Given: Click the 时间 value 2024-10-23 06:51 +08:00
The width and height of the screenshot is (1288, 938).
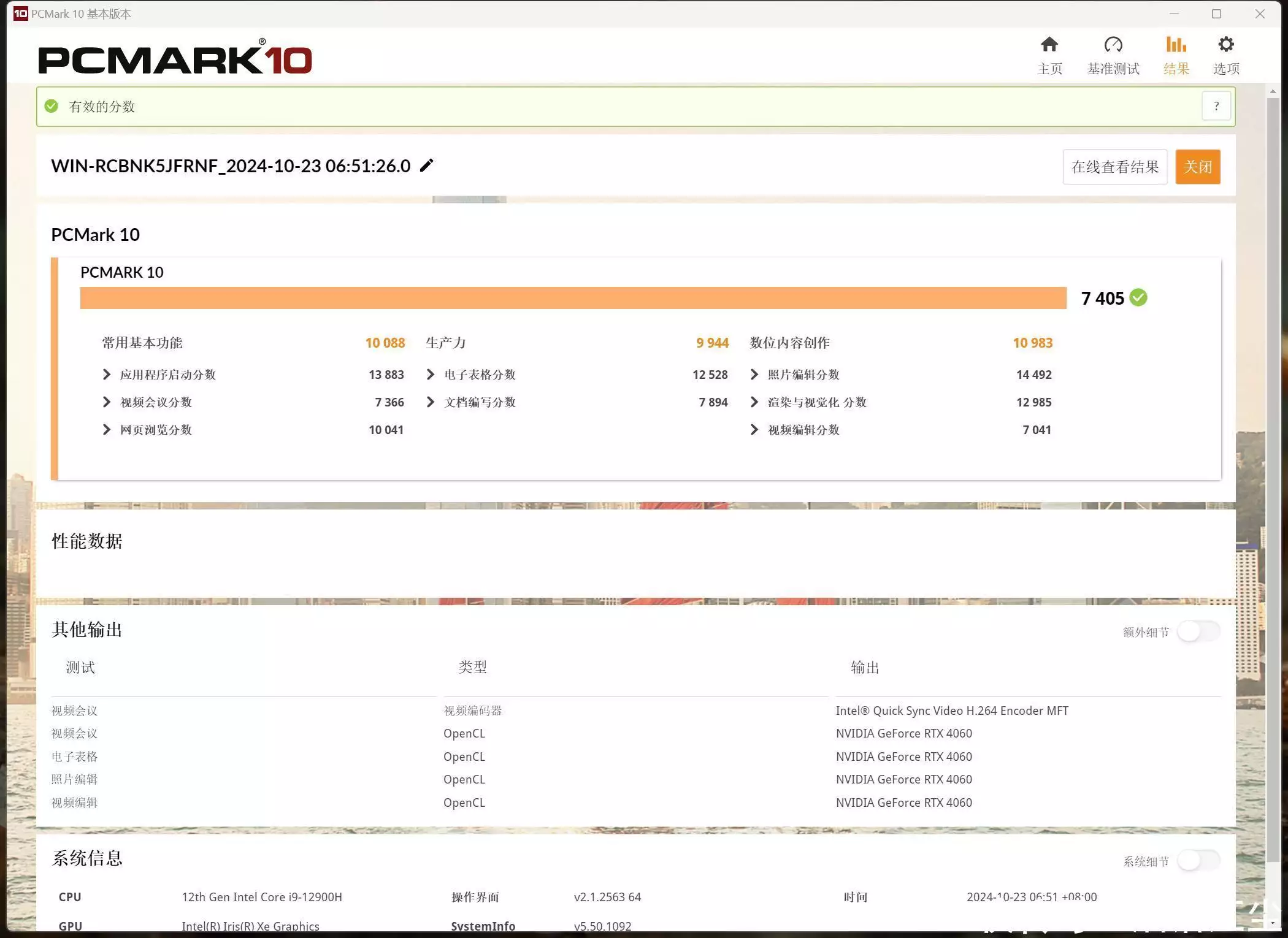Looking at the screenshot, I should 1032,897.
